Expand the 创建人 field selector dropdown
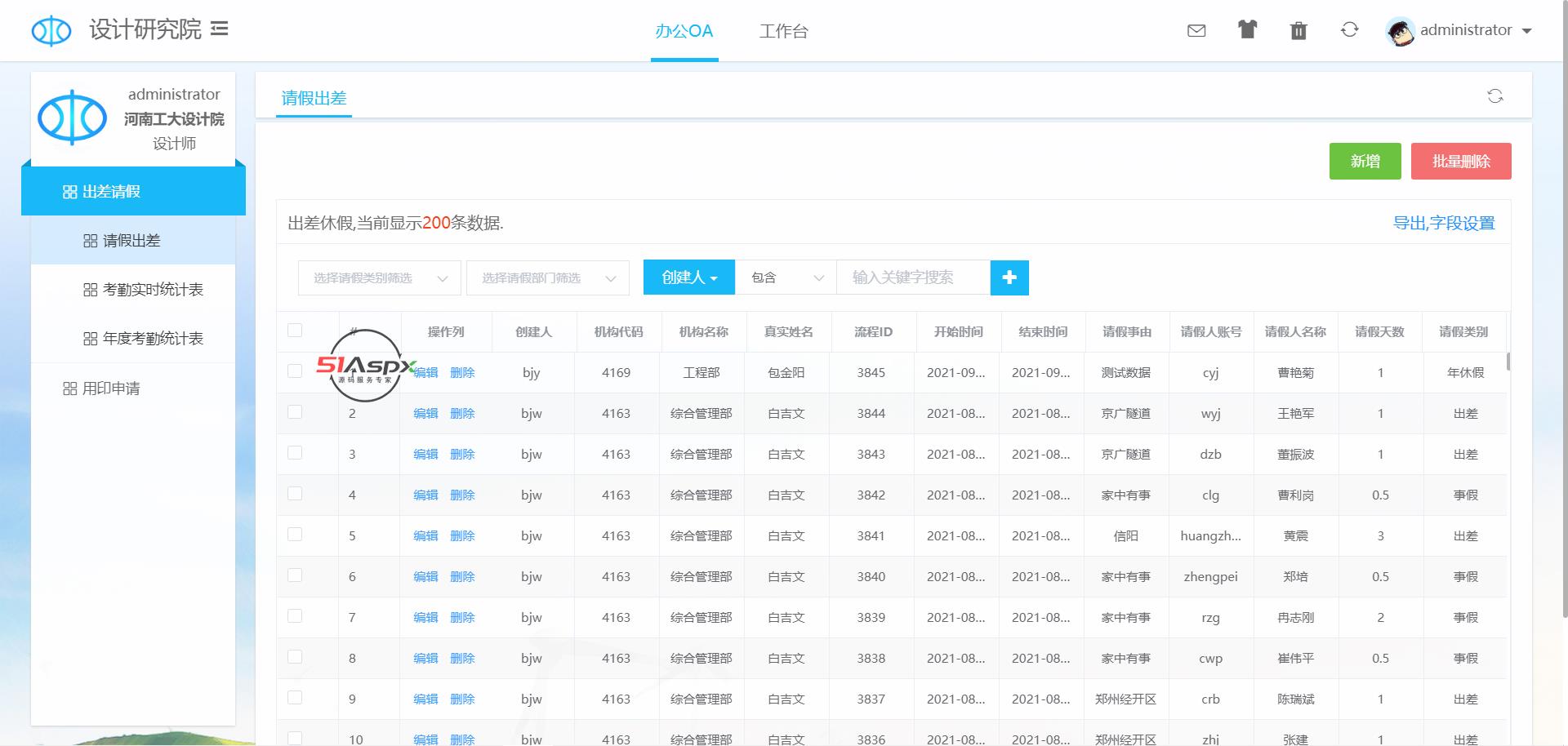Viewport: 1568px width, 746px height. (689, 278)
